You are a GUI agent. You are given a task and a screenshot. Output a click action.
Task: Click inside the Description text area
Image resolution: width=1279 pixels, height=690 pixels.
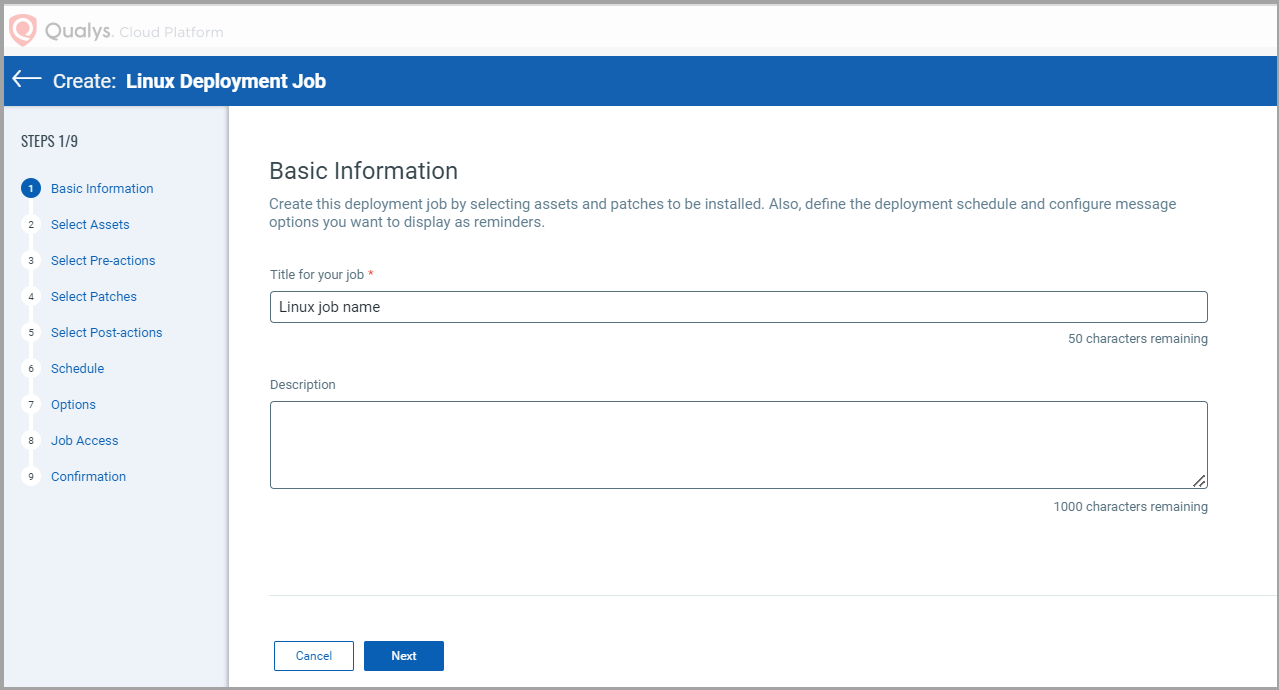pos(738,445)
